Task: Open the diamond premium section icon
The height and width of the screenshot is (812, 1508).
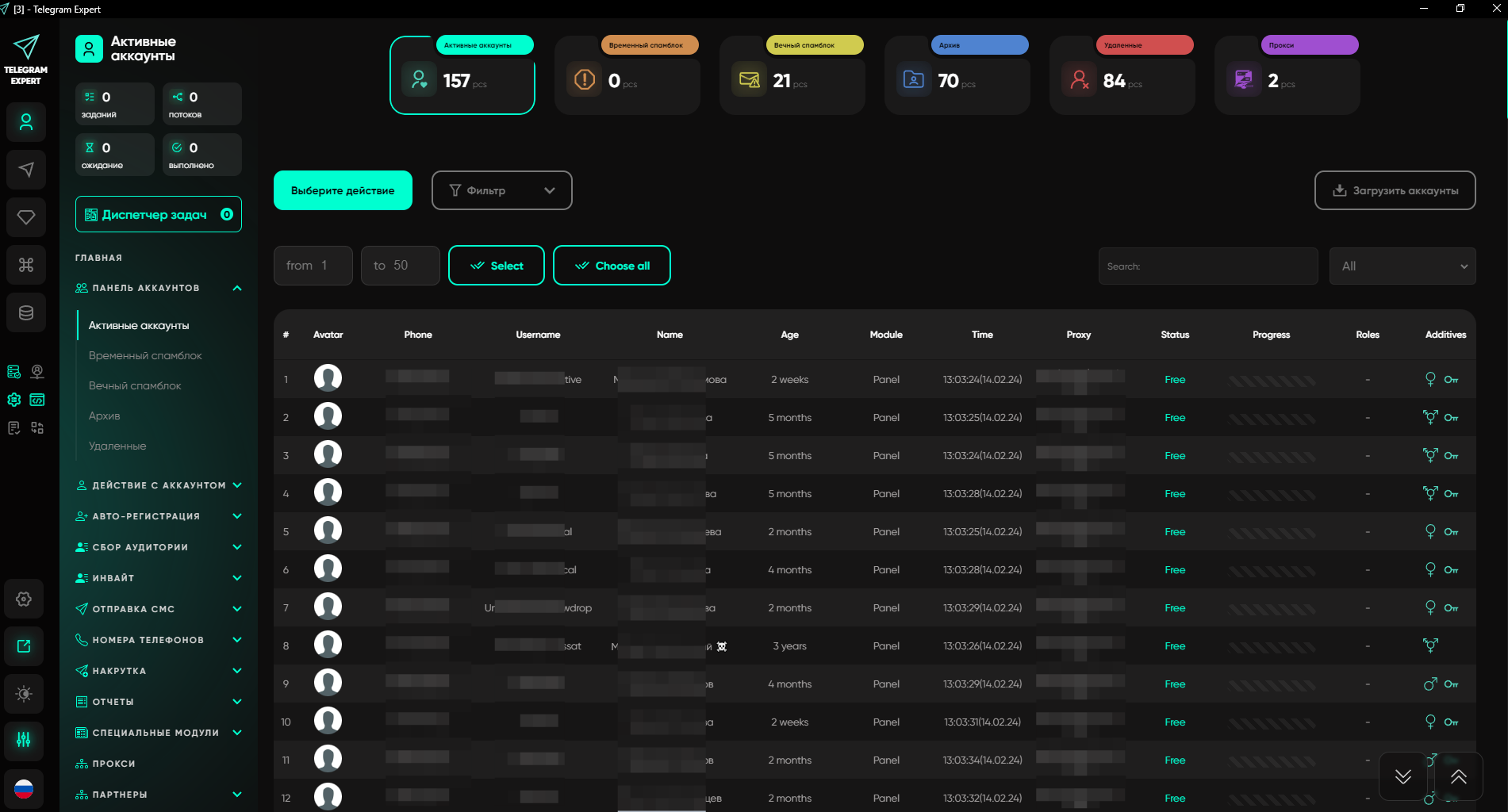Action: pos(26,217)
